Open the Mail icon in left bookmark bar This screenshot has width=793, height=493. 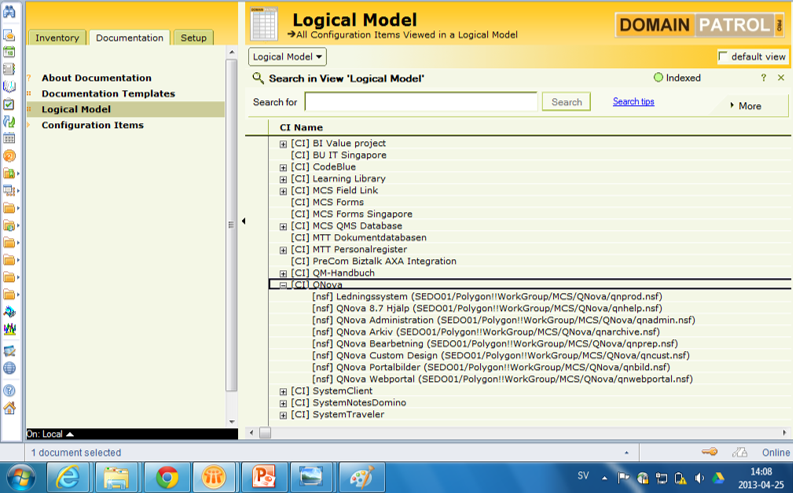9,35
